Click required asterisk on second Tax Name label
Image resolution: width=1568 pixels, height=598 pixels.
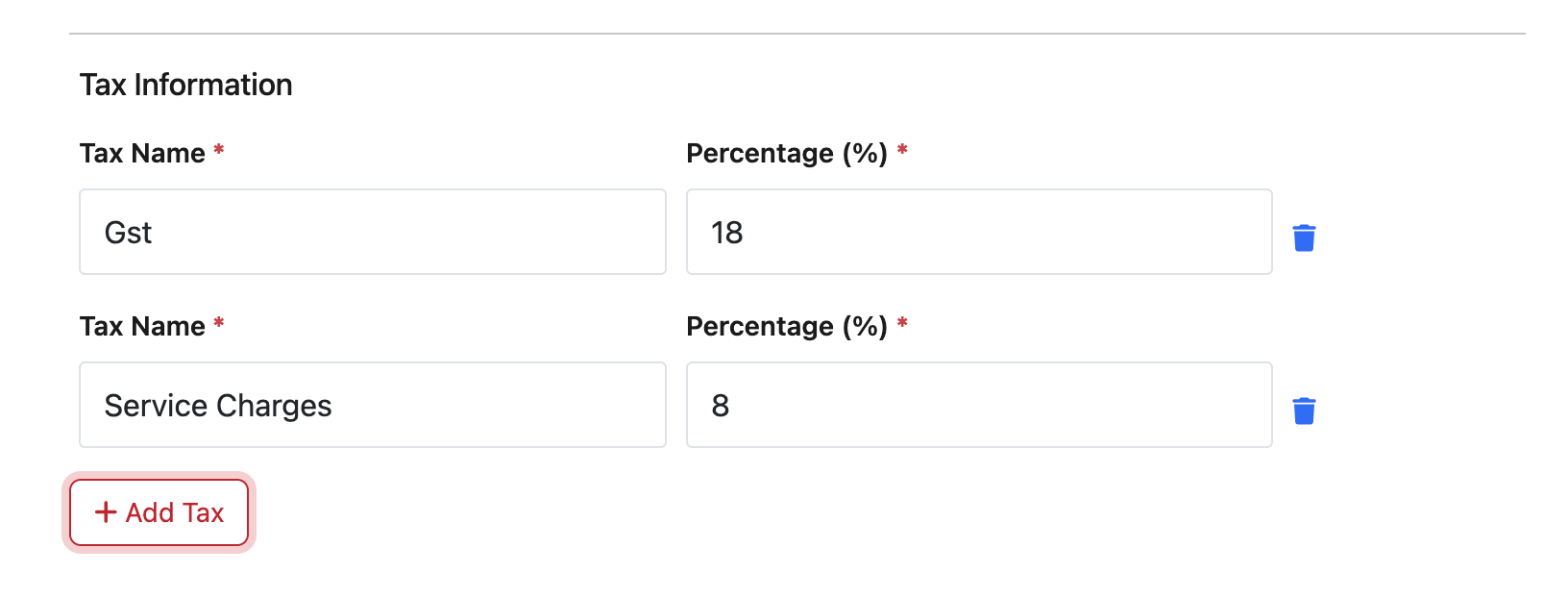click(219, 323)
